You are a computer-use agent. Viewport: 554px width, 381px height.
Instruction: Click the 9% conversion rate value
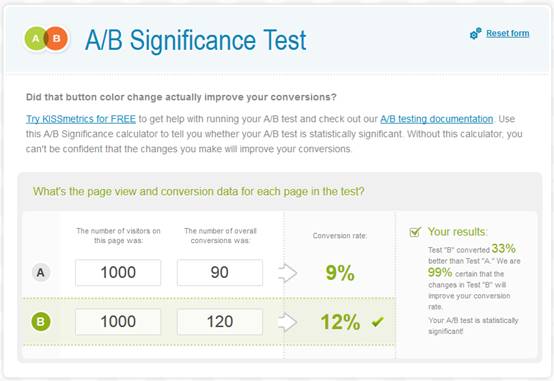click(x=340, y=273)
